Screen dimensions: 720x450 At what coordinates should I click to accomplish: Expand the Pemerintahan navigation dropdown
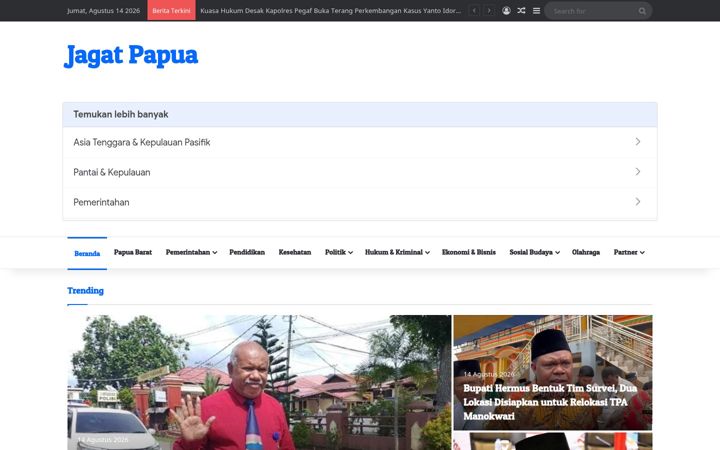[191, 252]
